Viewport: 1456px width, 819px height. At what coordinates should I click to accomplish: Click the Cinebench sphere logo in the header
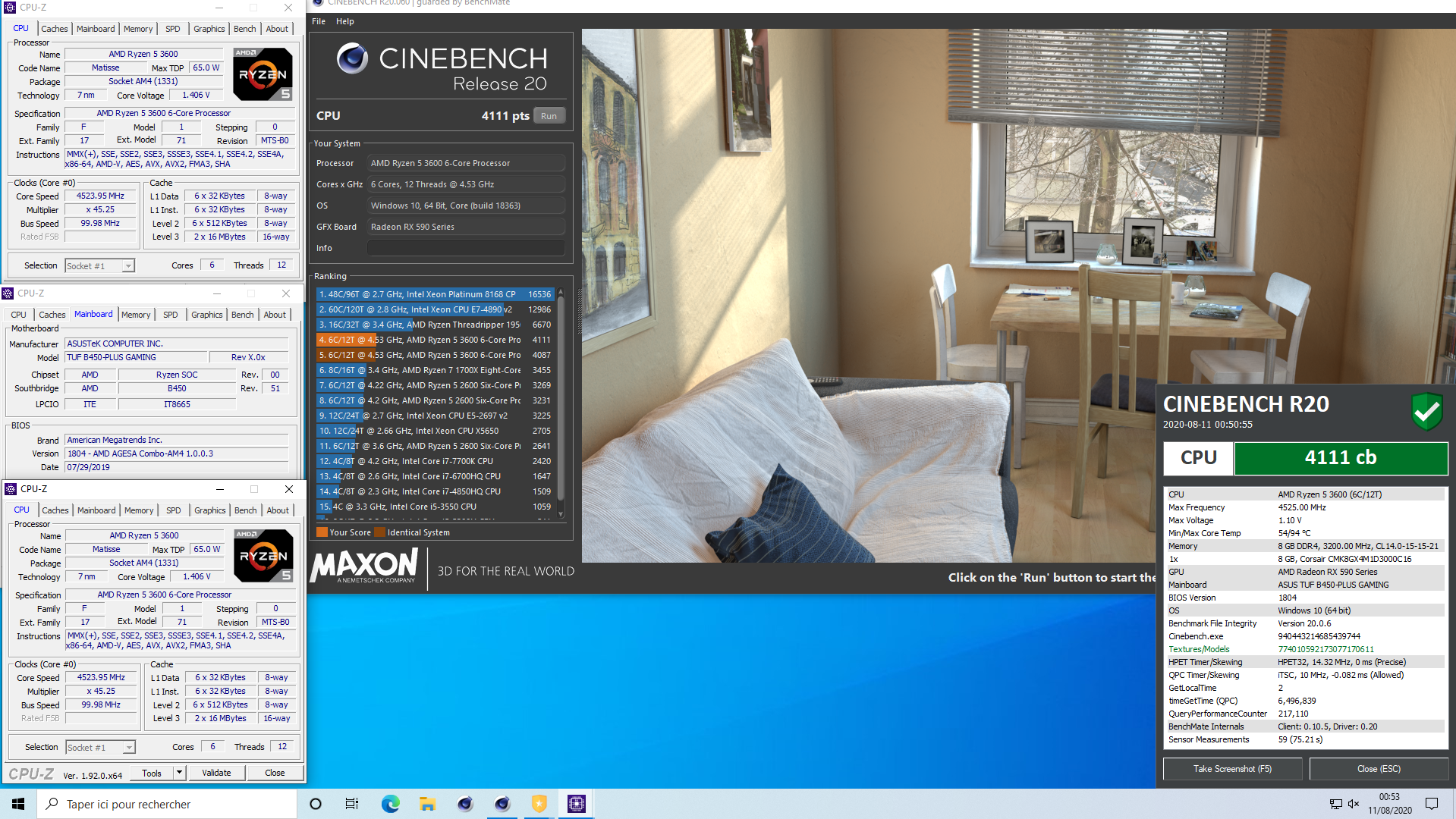(x=352, y=58)
